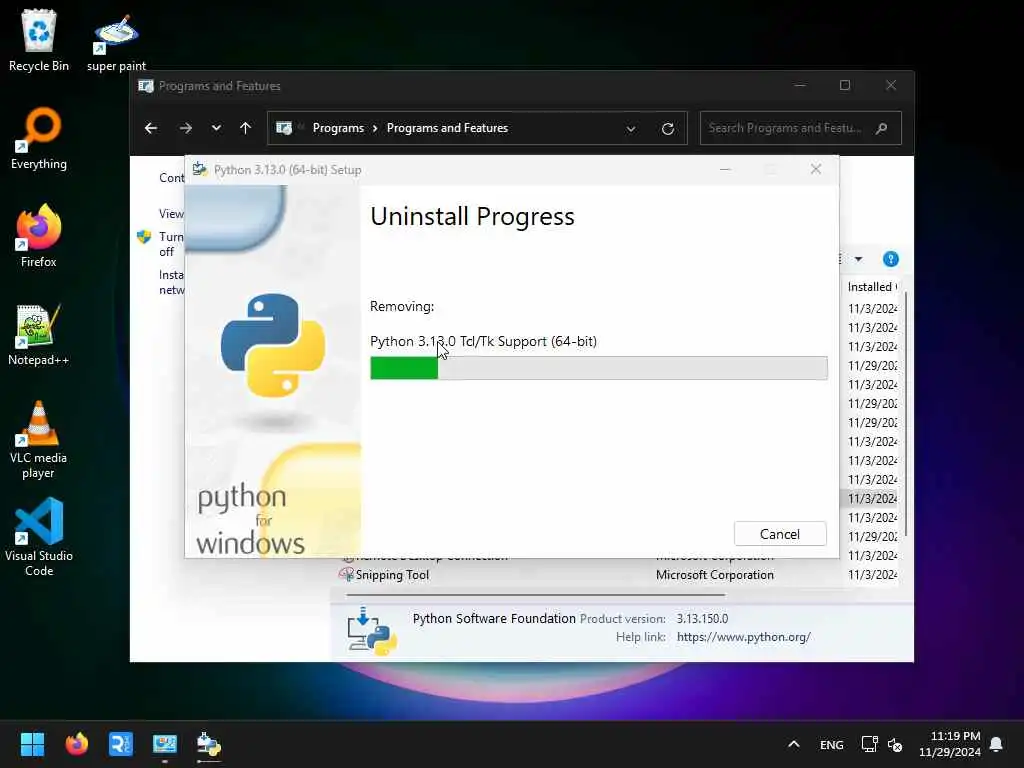Click the search magnifier icon
The width and height of the screenshot is (1024, 768).
pyautogui.click(x=882, y=128)
